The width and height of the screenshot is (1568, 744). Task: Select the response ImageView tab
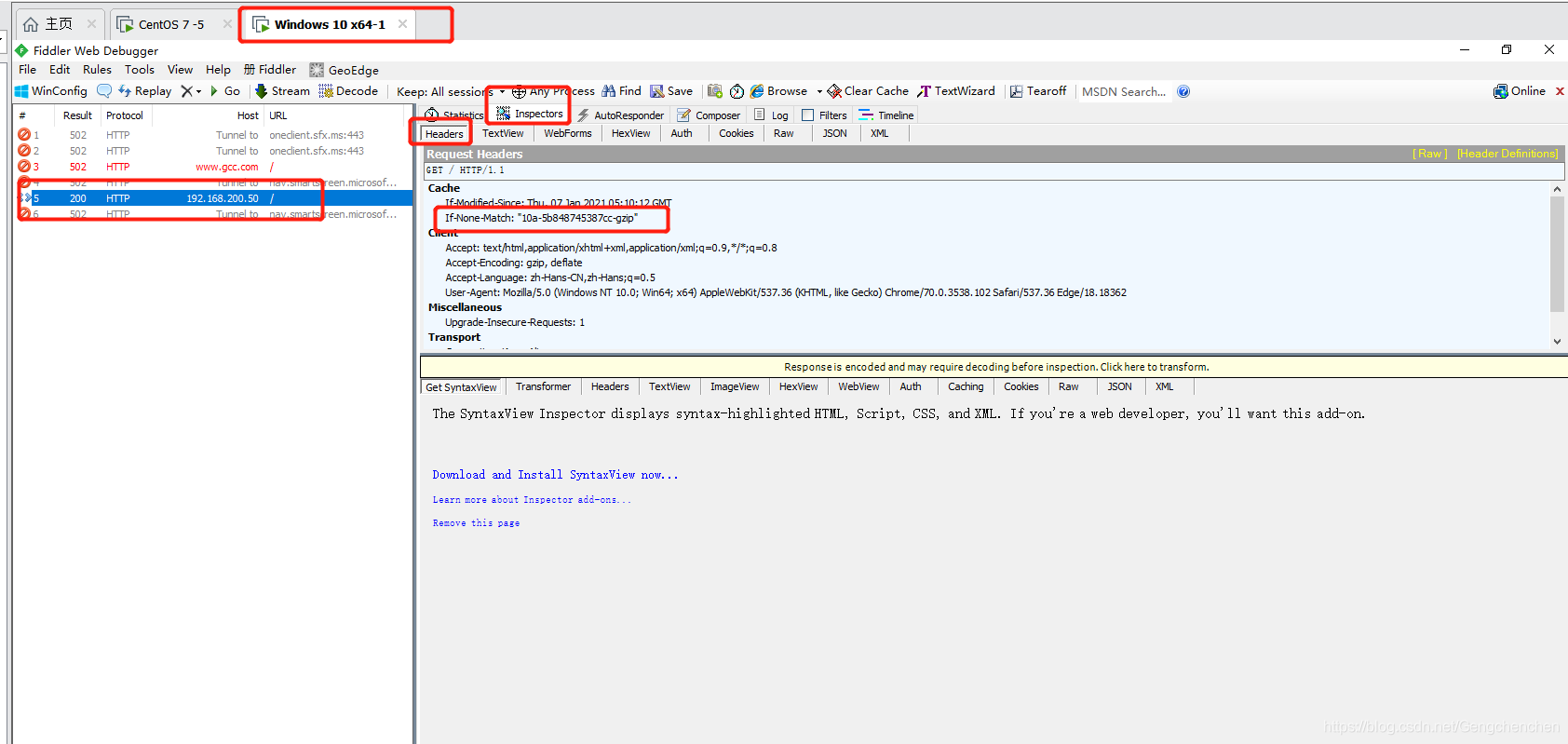[x=735, y=386]
